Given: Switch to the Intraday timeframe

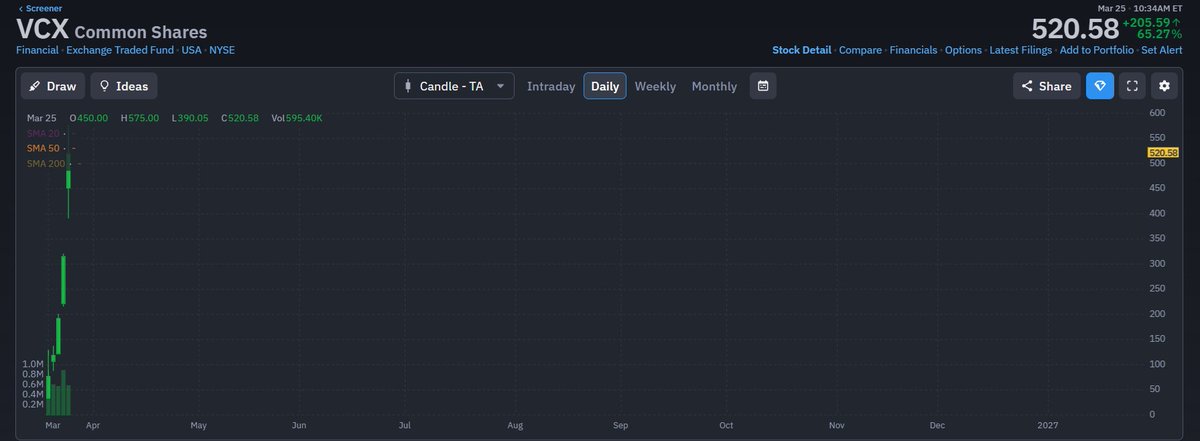Looking at the screenshot, I should tap(551, 86).
